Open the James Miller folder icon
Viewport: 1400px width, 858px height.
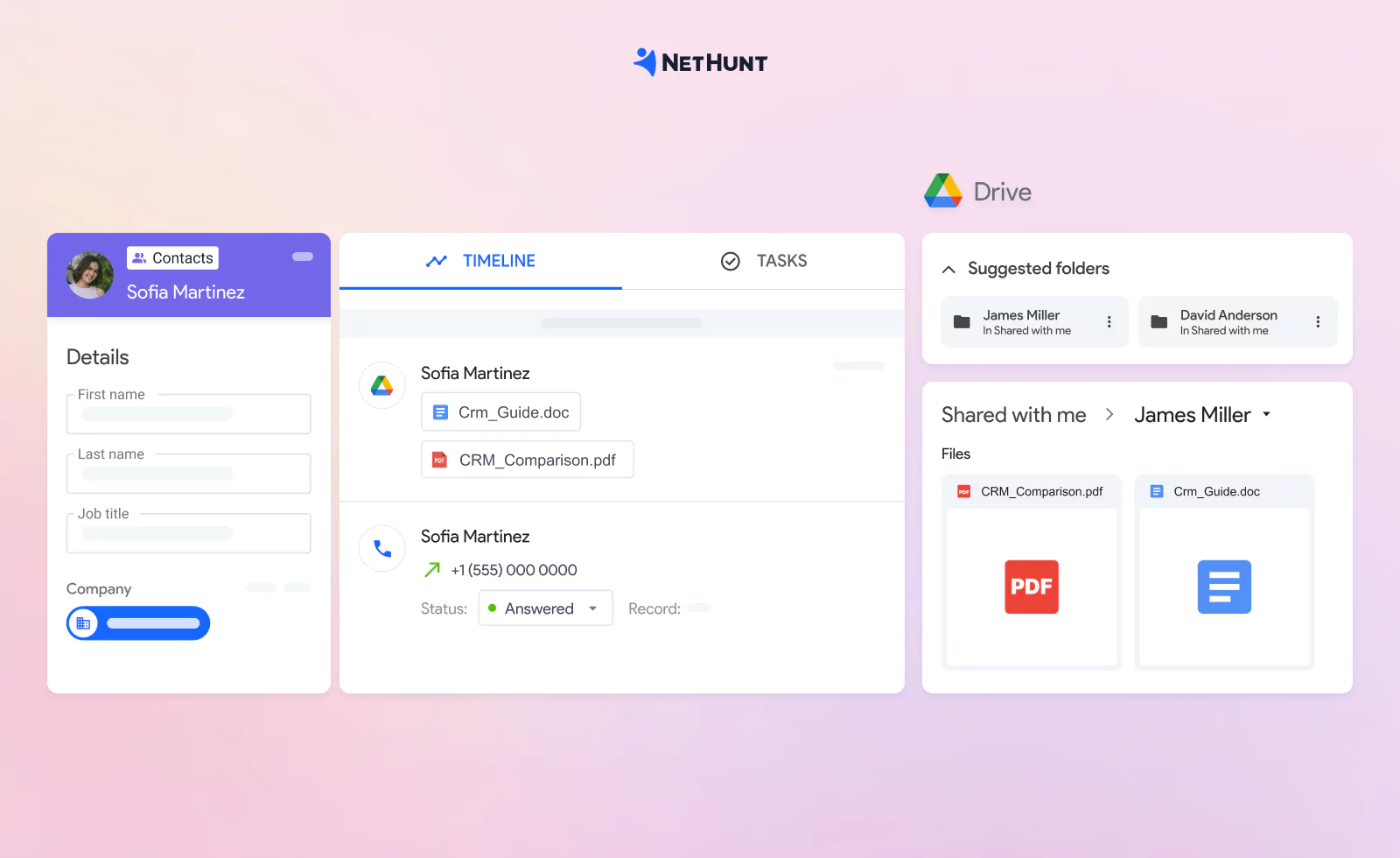coord(962,321)
